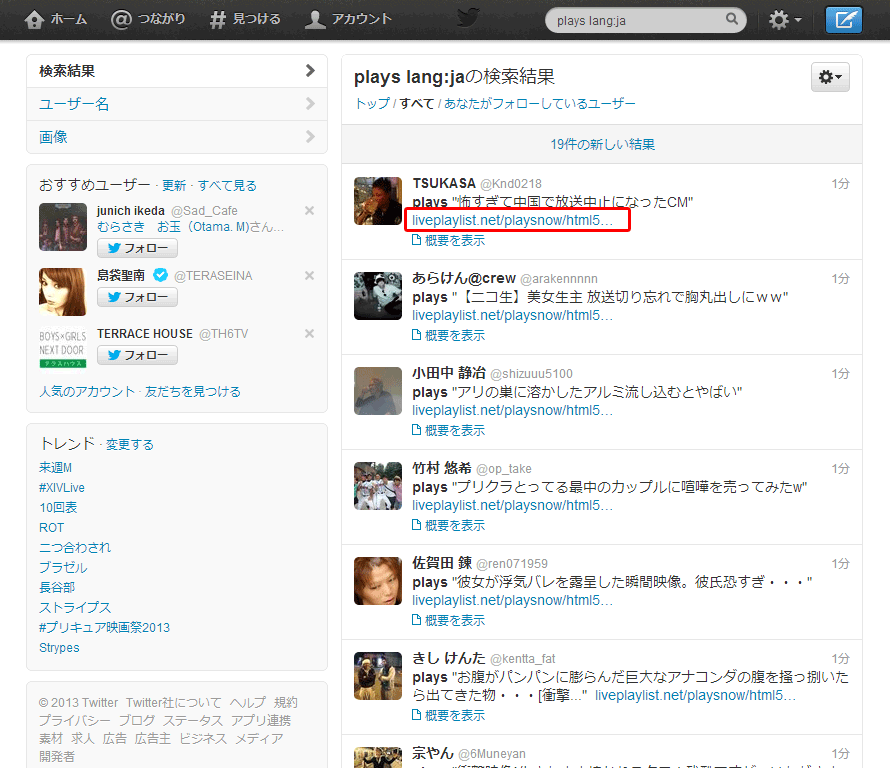Viewport: 890px width, 768px height.
Task: Dismiss 島袋聖南 suggestion
Action: click(x=309, y=275)
